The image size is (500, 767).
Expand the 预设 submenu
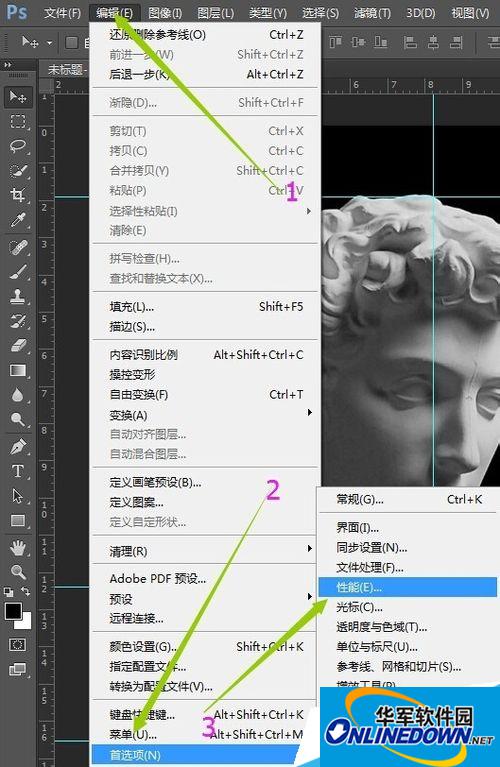pos(309,596)
